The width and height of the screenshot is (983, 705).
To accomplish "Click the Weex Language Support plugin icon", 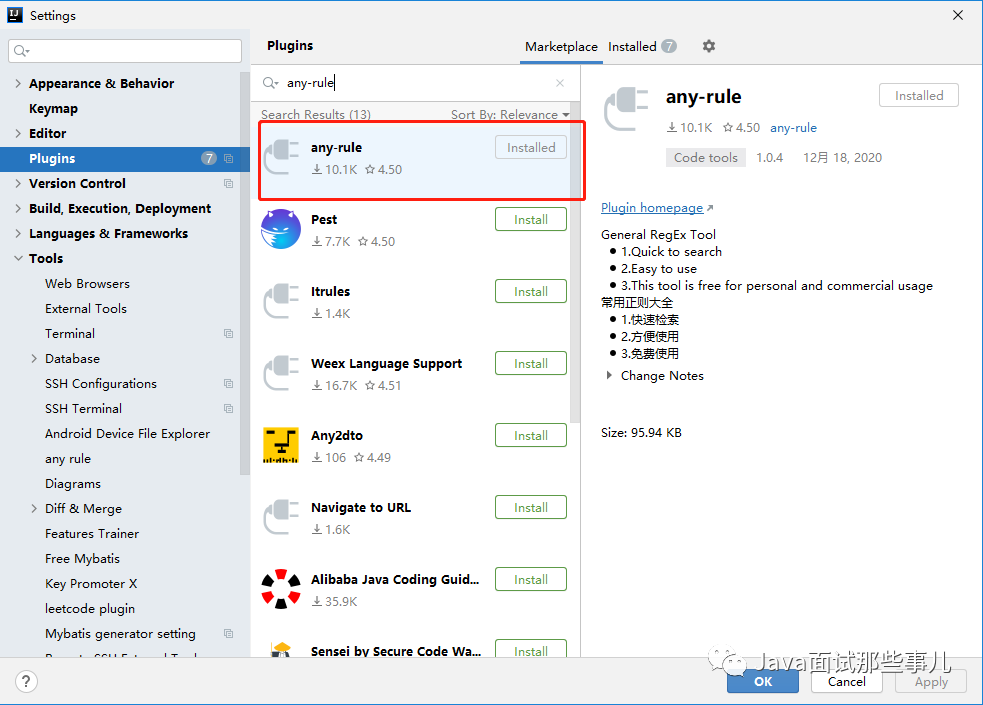I will click(281, 373).
